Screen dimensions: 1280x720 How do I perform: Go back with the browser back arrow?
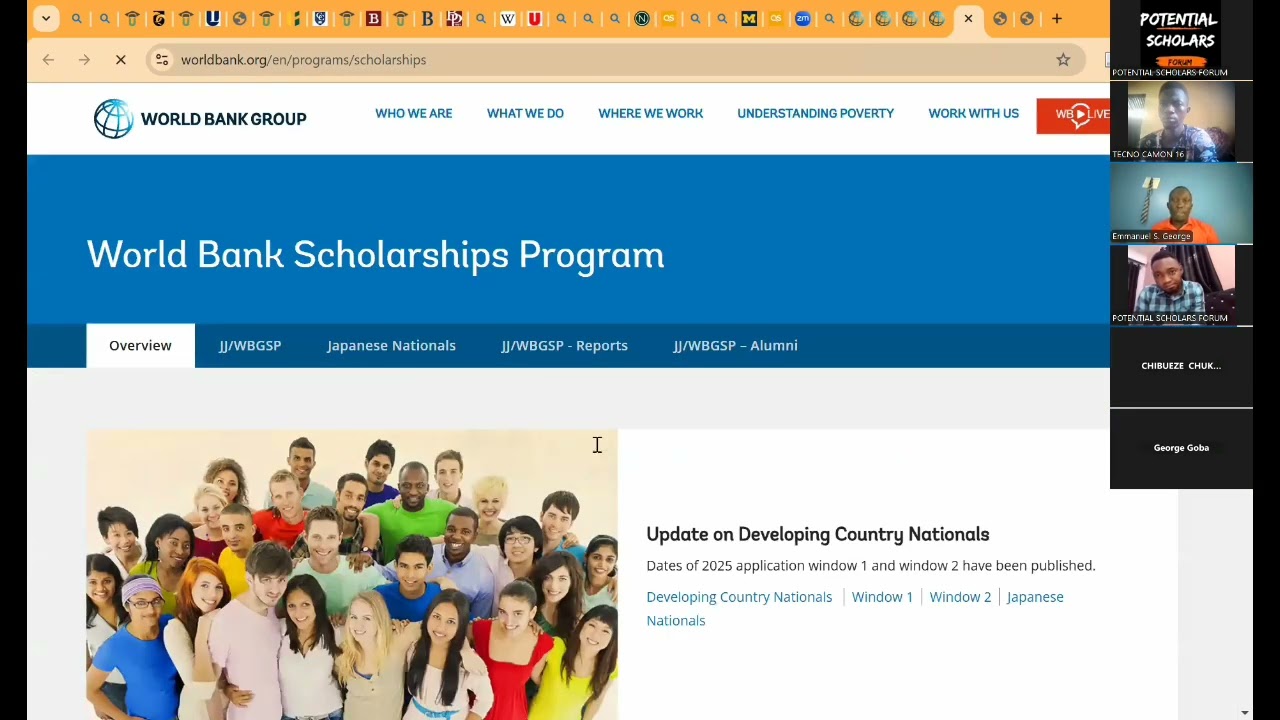click(48, 60)
